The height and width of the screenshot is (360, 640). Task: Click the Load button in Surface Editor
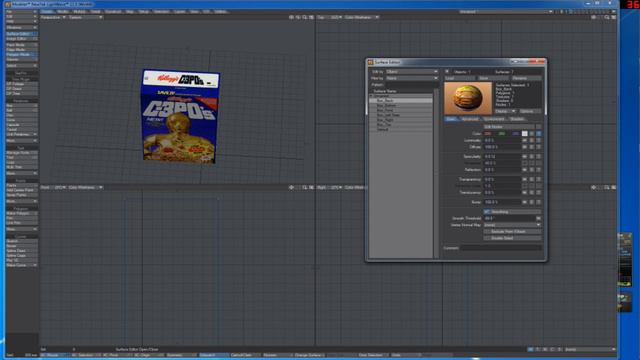tap(460, 78)
